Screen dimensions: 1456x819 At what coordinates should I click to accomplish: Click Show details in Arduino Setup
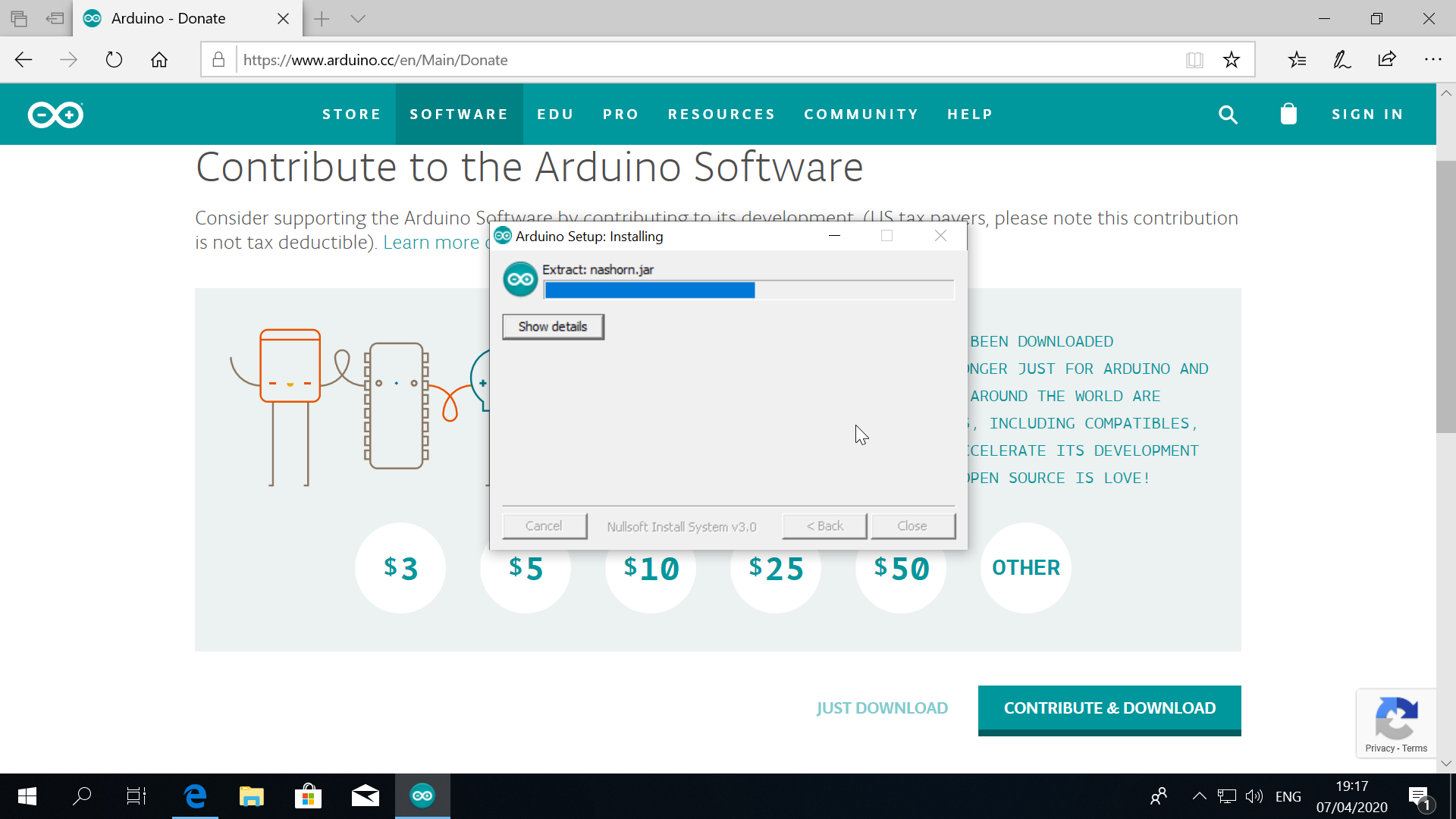point(553,327)
